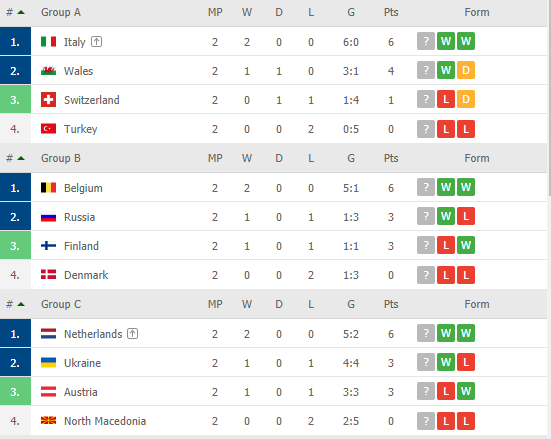Click Finland's win form badge

point(466,245)
